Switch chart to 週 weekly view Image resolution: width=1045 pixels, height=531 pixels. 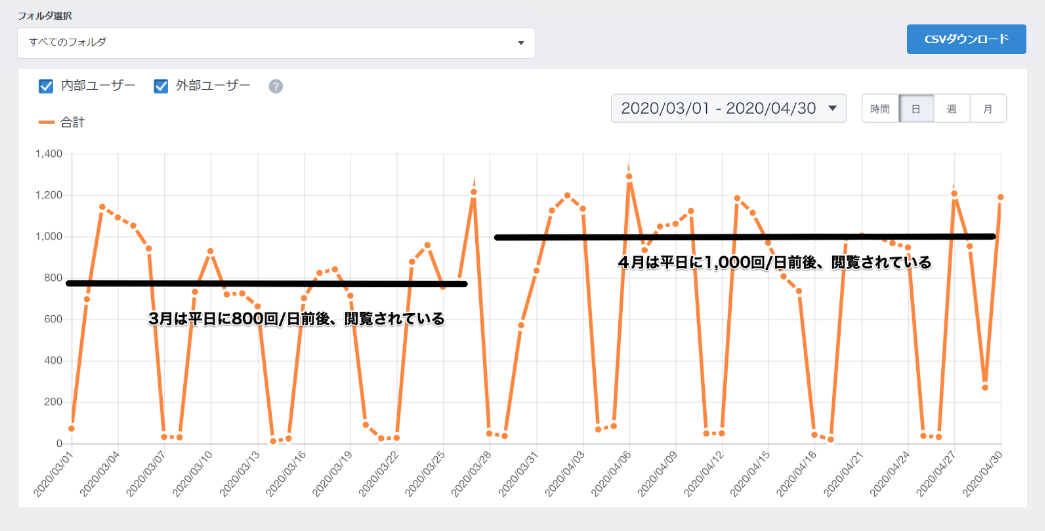click(x=952, y=108)
